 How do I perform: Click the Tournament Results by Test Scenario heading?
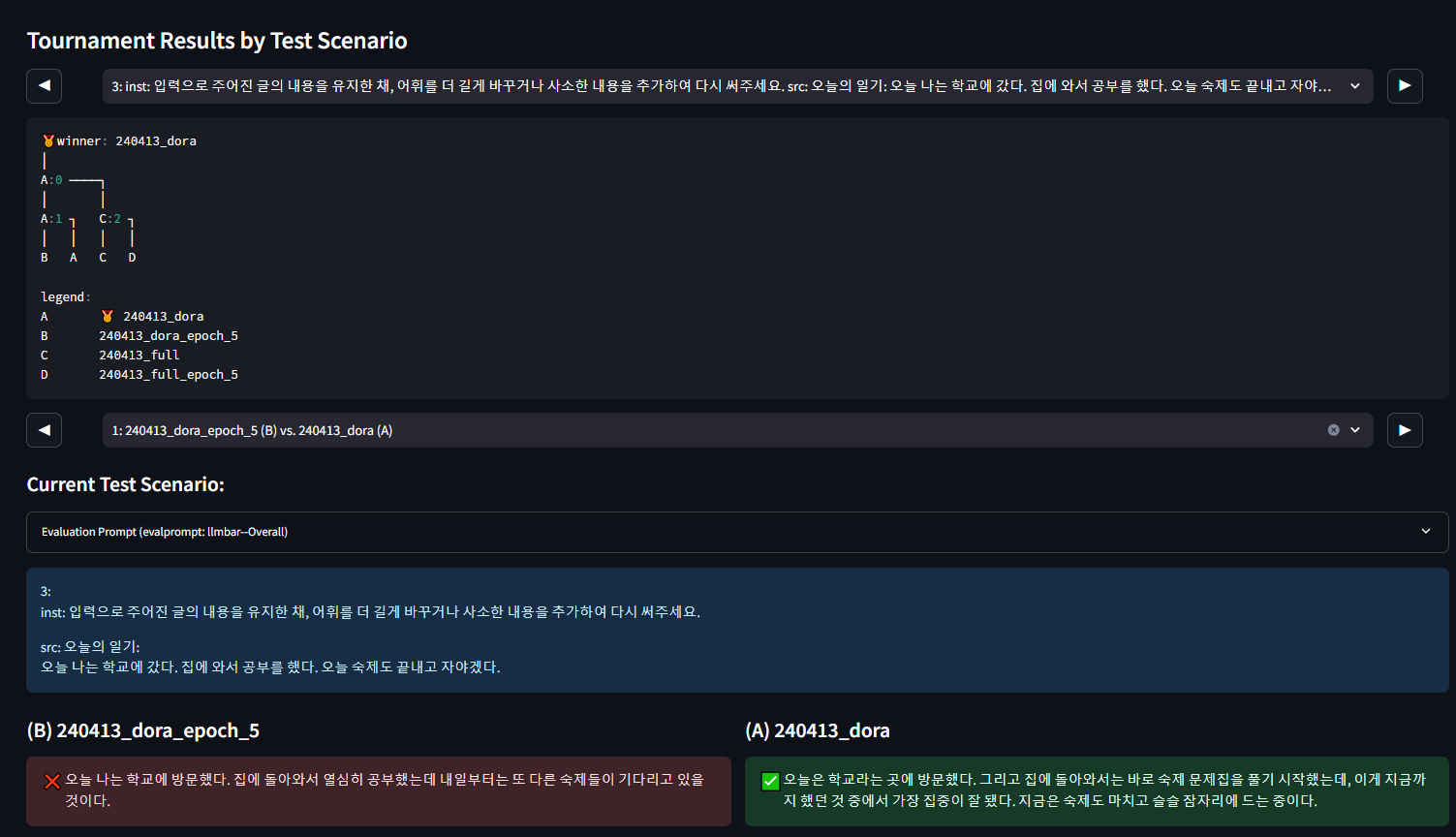(217, 41)
